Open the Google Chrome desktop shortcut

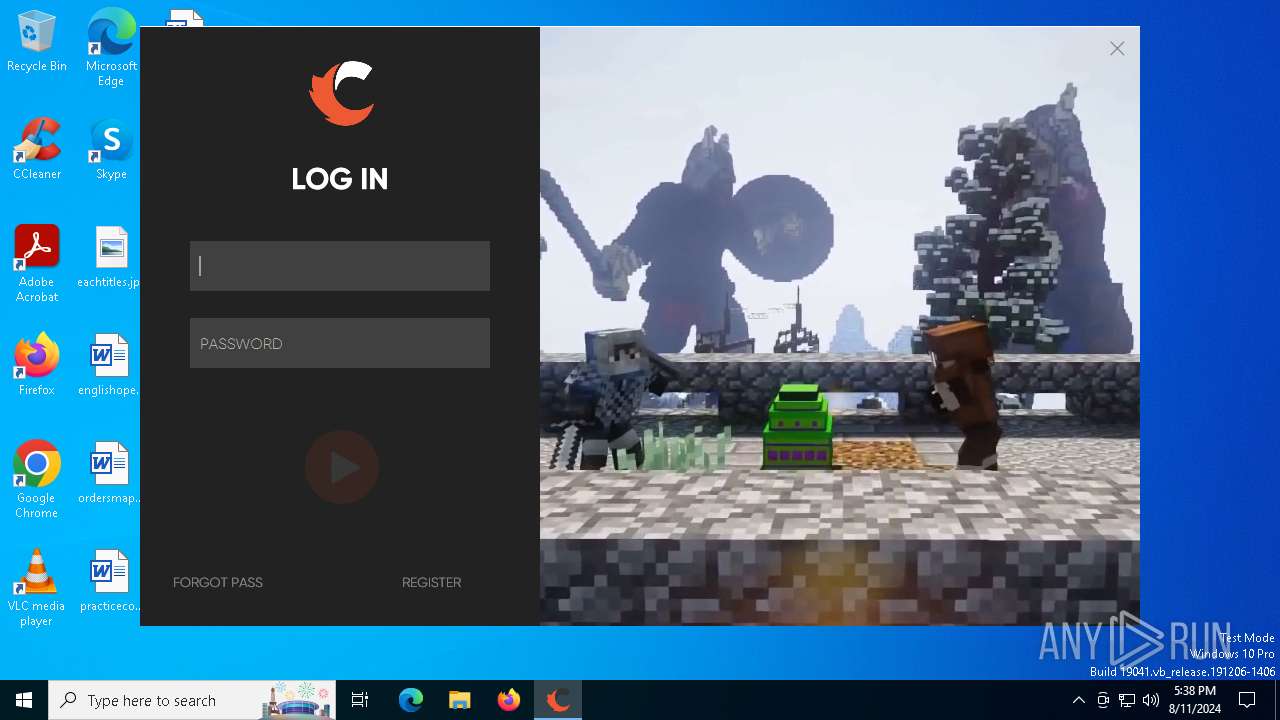point(37,480)
